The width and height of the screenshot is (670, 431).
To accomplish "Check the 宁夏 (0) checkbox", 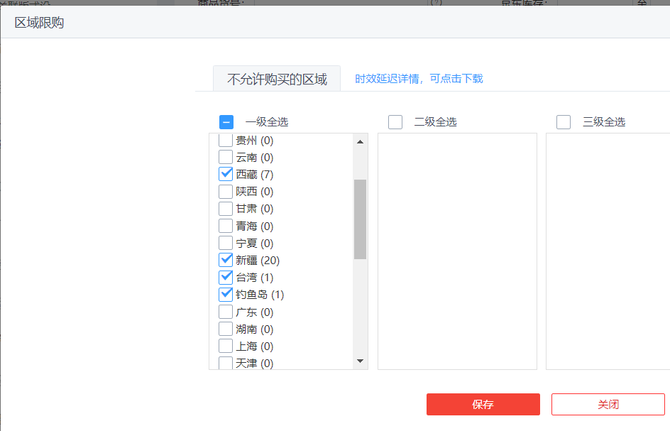I will coord(226,243).
